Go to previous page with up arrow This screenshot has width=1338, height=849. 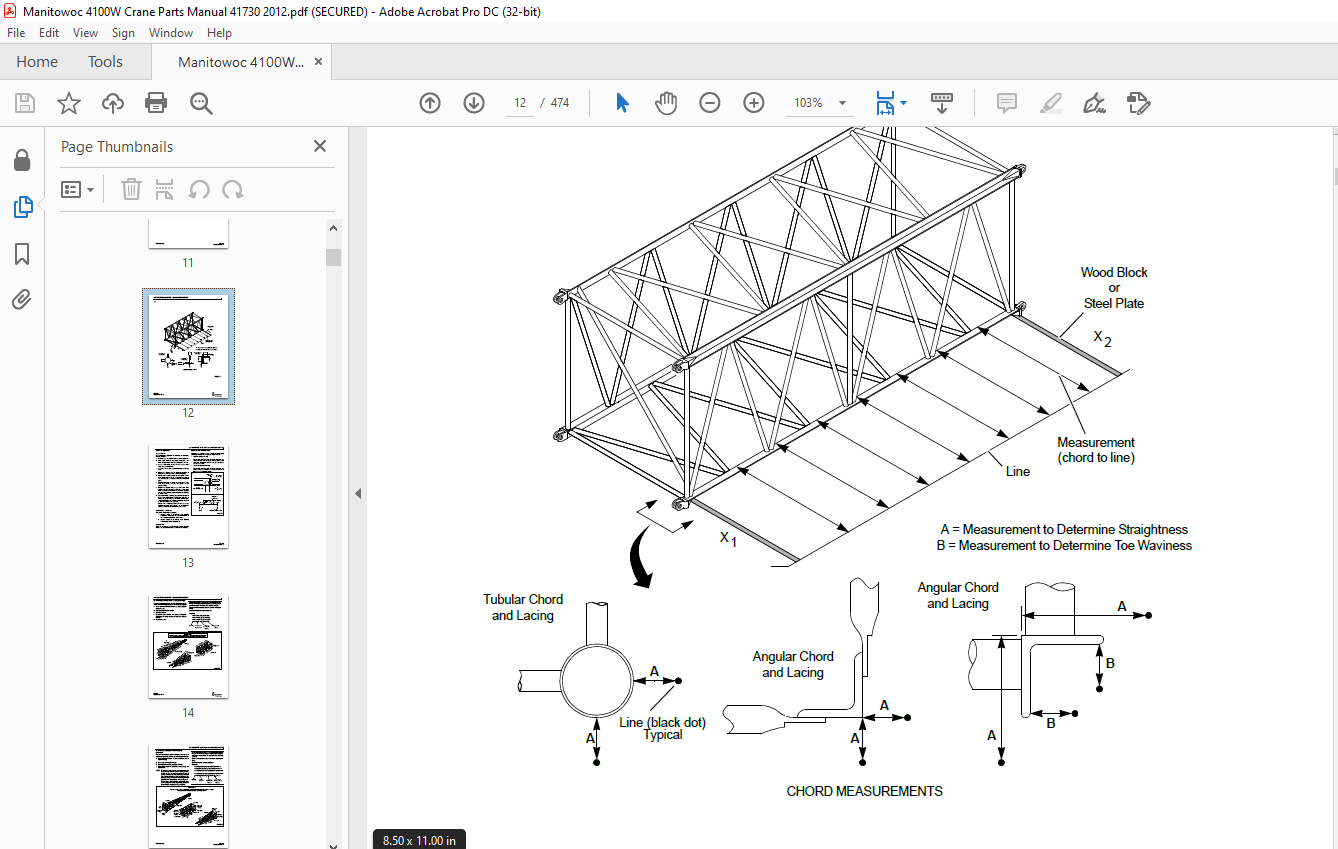pos(430,103)
